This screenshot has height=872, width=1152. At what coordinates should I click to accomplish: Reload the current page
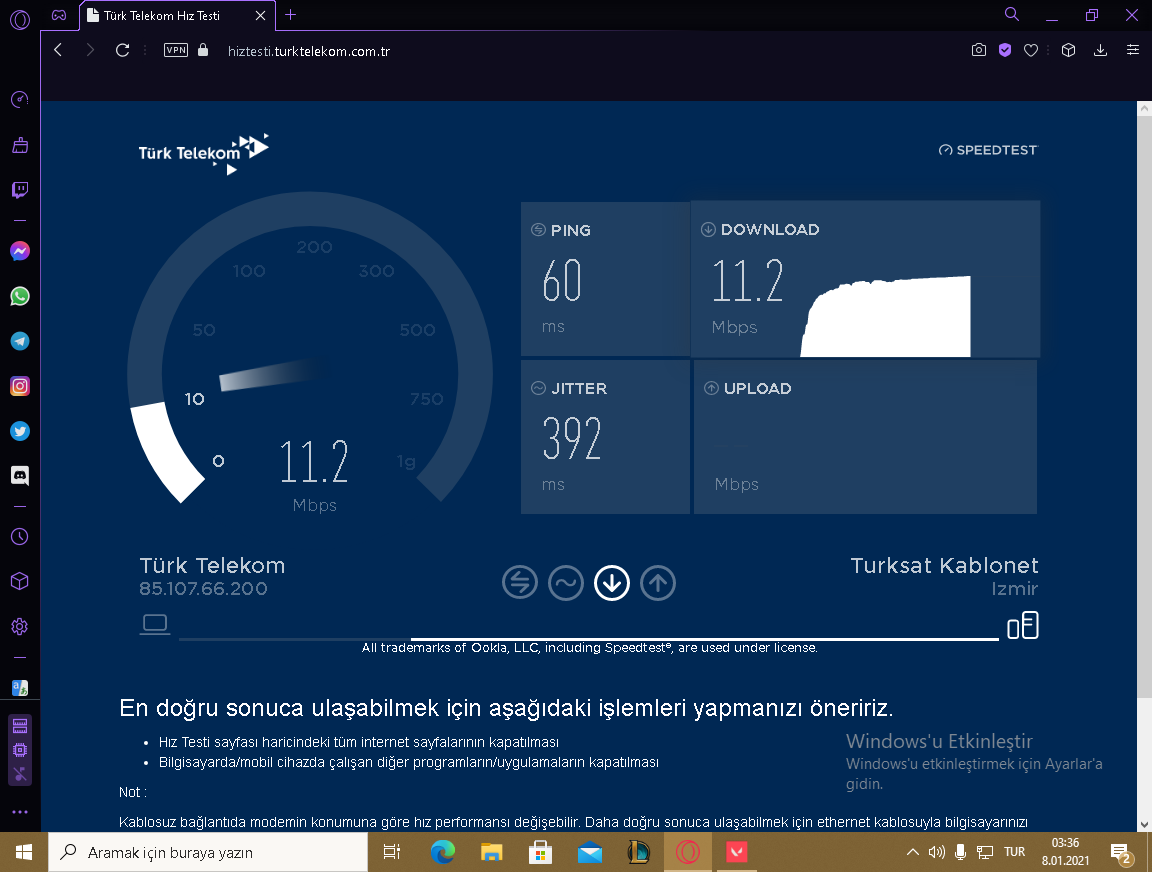click(x=123, y=50)
